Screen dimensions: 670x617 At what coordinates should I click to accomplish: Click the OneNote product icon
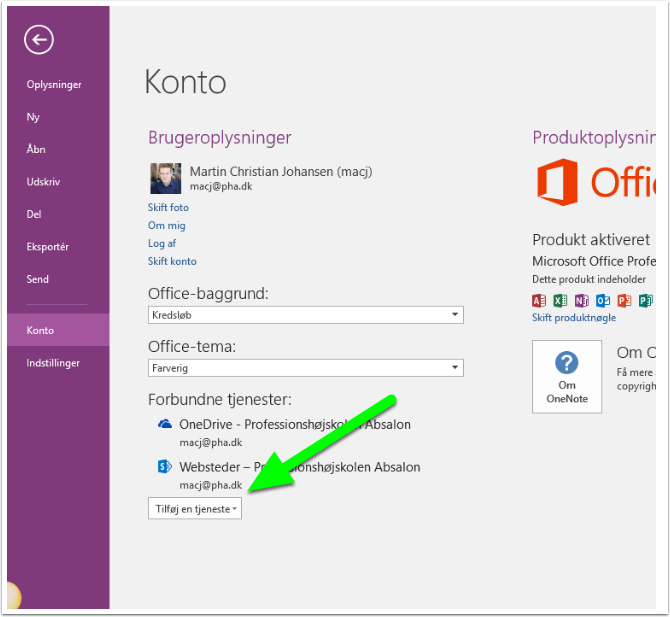(x=582, y=301)
